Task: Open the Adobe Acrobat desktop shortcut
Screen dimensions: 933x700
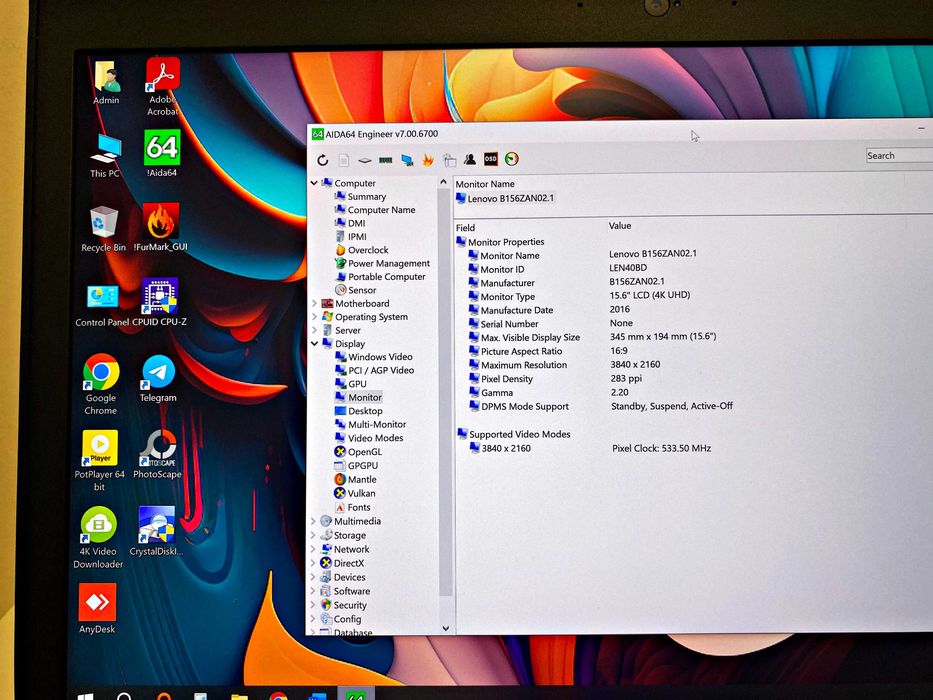Action: (x=162, y=86)
